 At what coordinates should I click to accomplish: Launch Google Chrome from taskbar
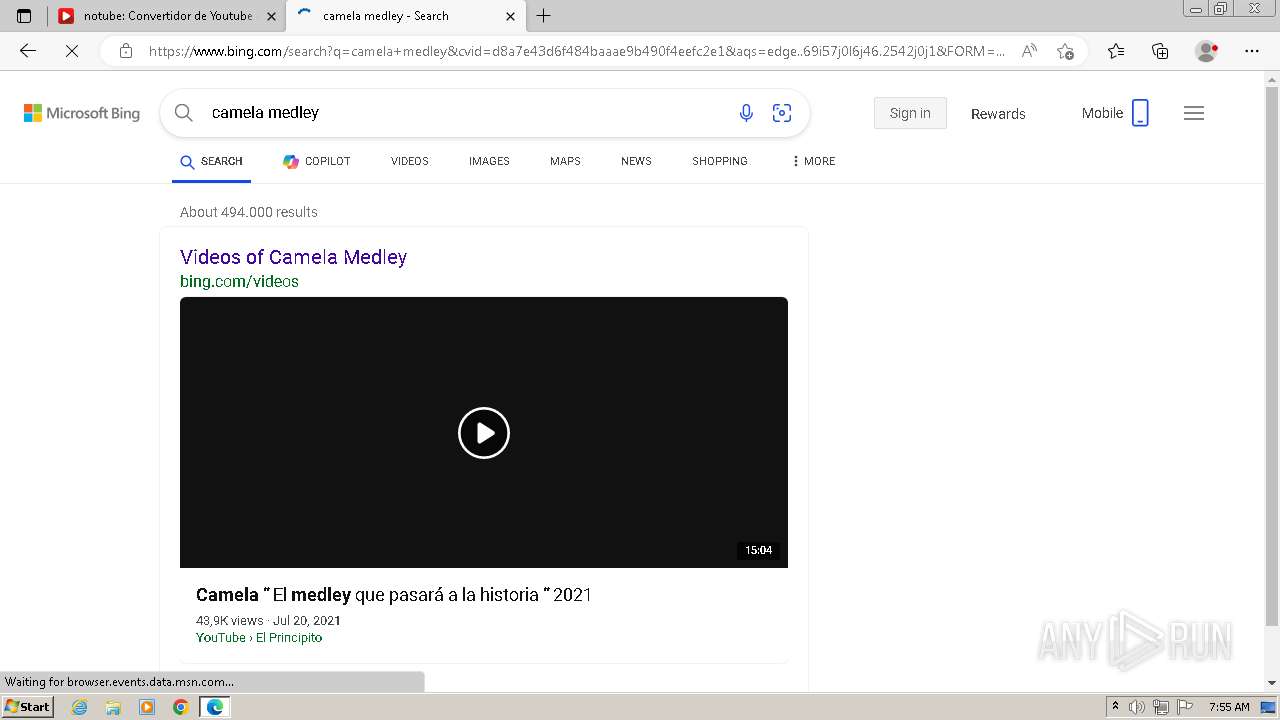coord(181,707)
